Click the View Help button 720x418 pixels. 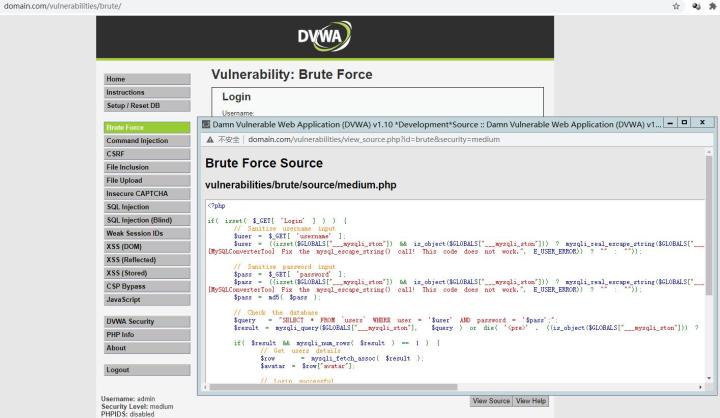click(x=531, y=401)
